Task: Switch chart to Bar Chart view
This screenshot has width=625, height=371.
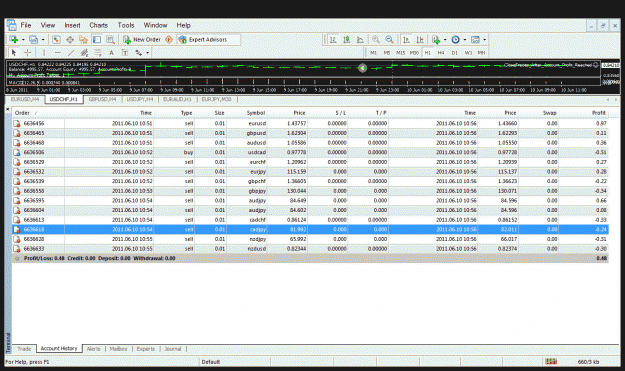Action: [x=333, y=39]
